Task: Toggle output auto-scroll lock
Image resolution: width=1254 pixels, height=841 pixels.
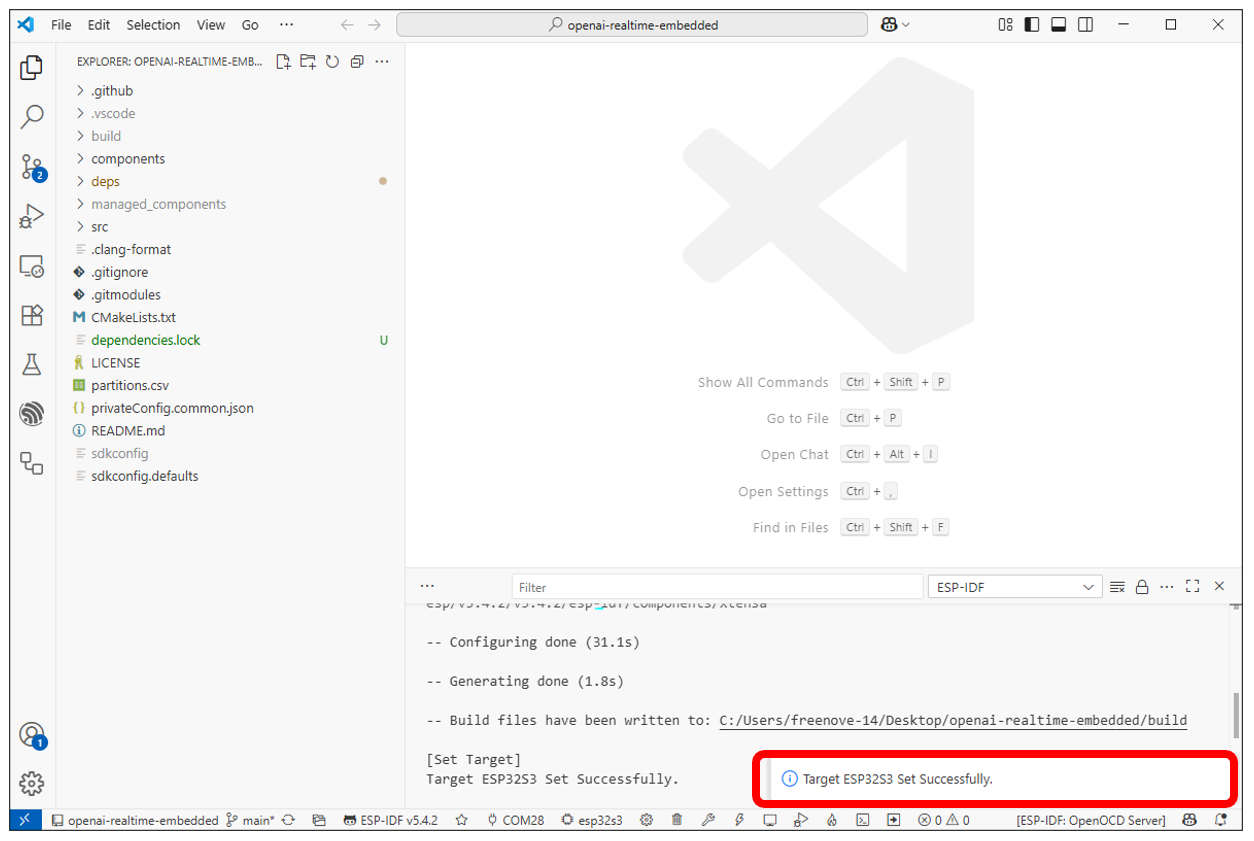Action: (x=1142, y=586)
